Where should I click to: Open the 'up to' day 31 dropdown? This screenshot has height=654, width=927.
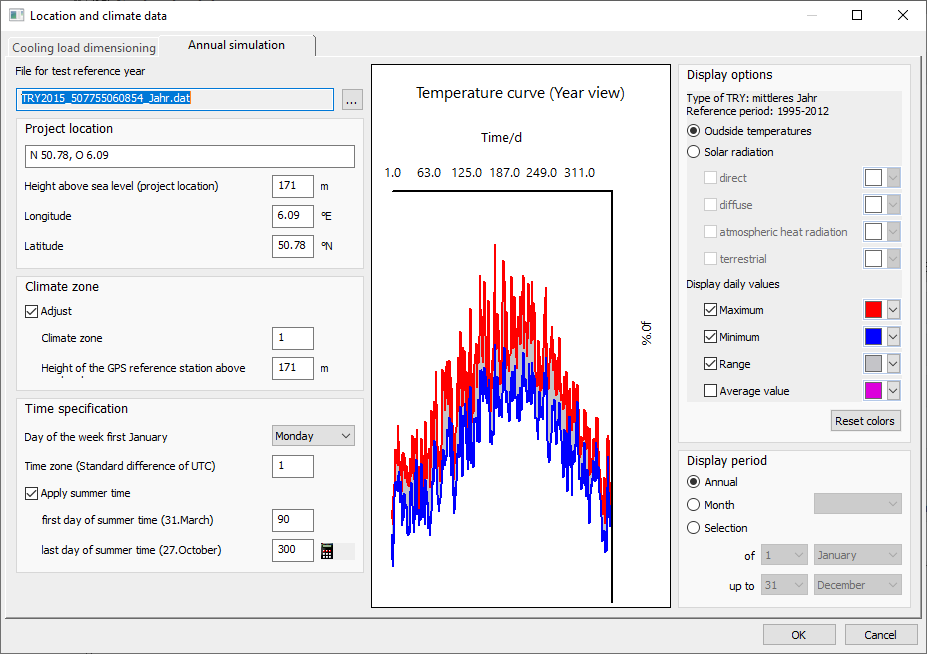784,585
